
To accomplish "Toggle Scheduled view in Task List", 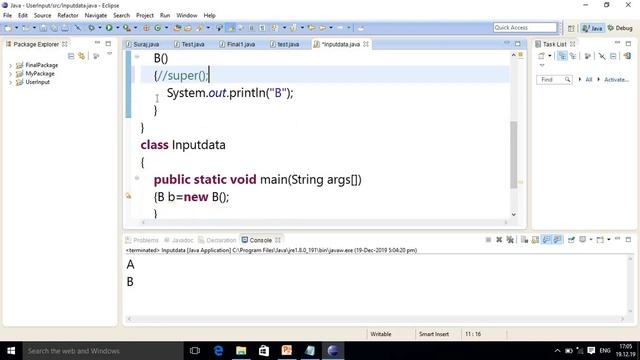I will pyautogui.click(x=573, y=56).
